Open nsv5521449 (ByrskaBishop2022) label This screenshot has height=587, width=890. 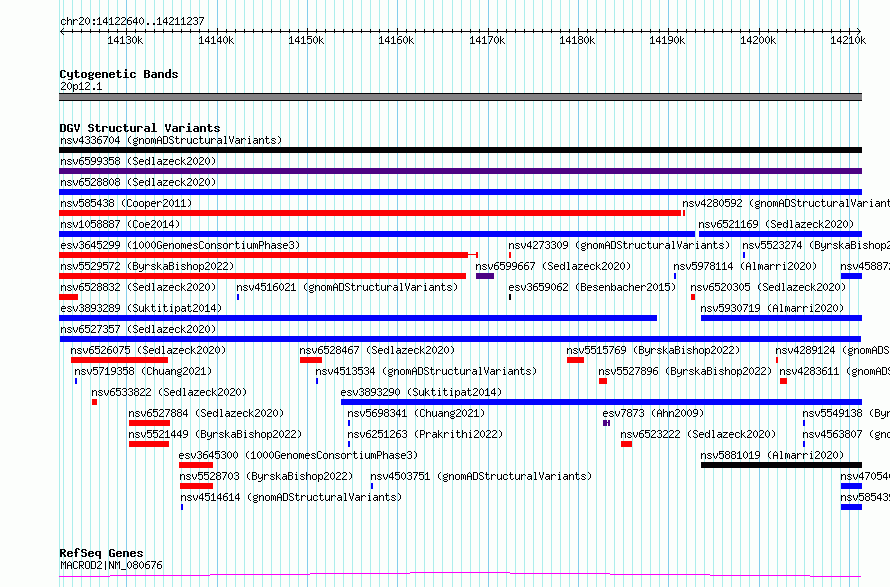(215, 434)
